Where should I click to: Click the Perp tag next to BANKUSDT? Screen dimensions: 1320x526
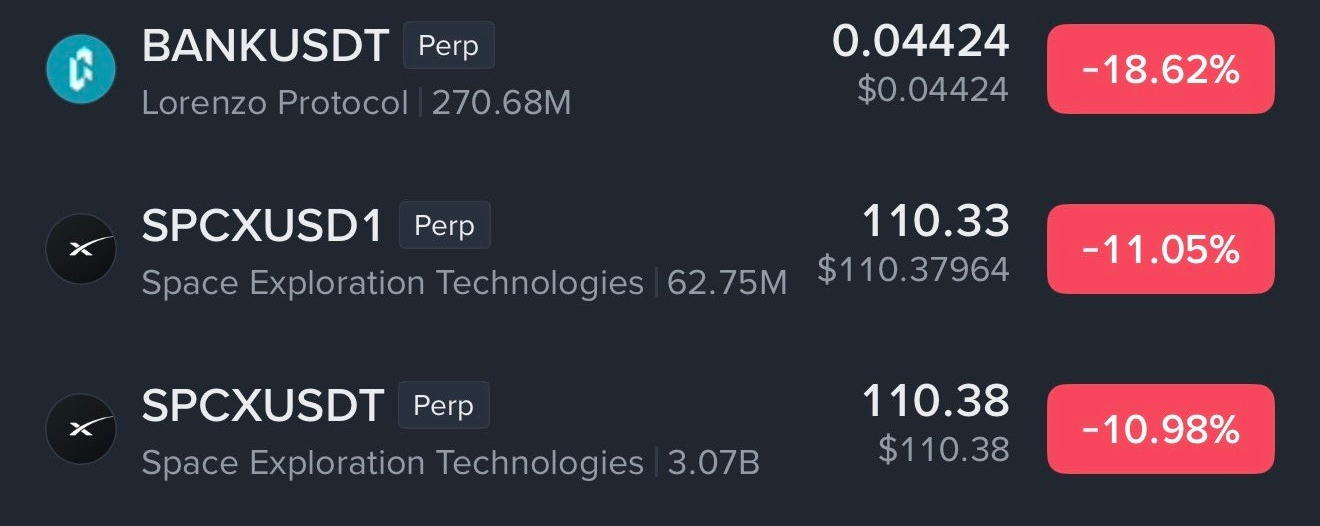(x=448, y=46)
